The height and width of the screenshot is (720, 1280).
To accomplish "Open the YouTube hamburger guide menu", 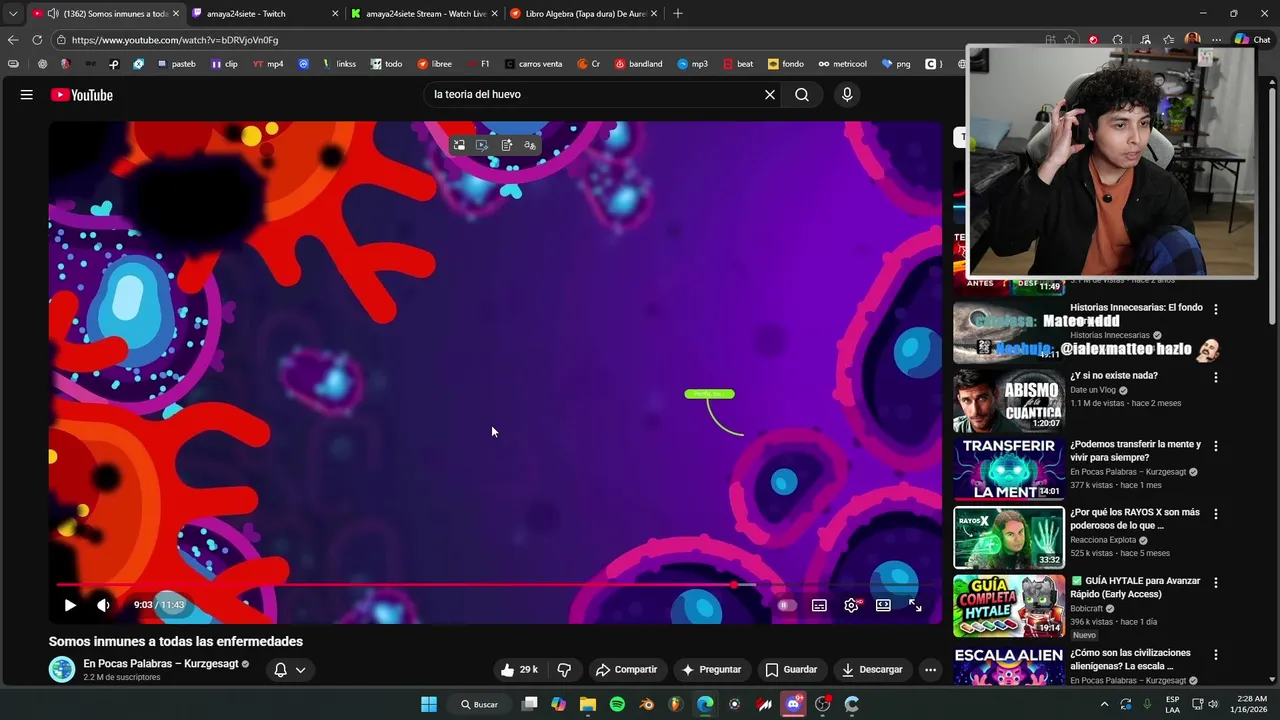I will (27, 95).
